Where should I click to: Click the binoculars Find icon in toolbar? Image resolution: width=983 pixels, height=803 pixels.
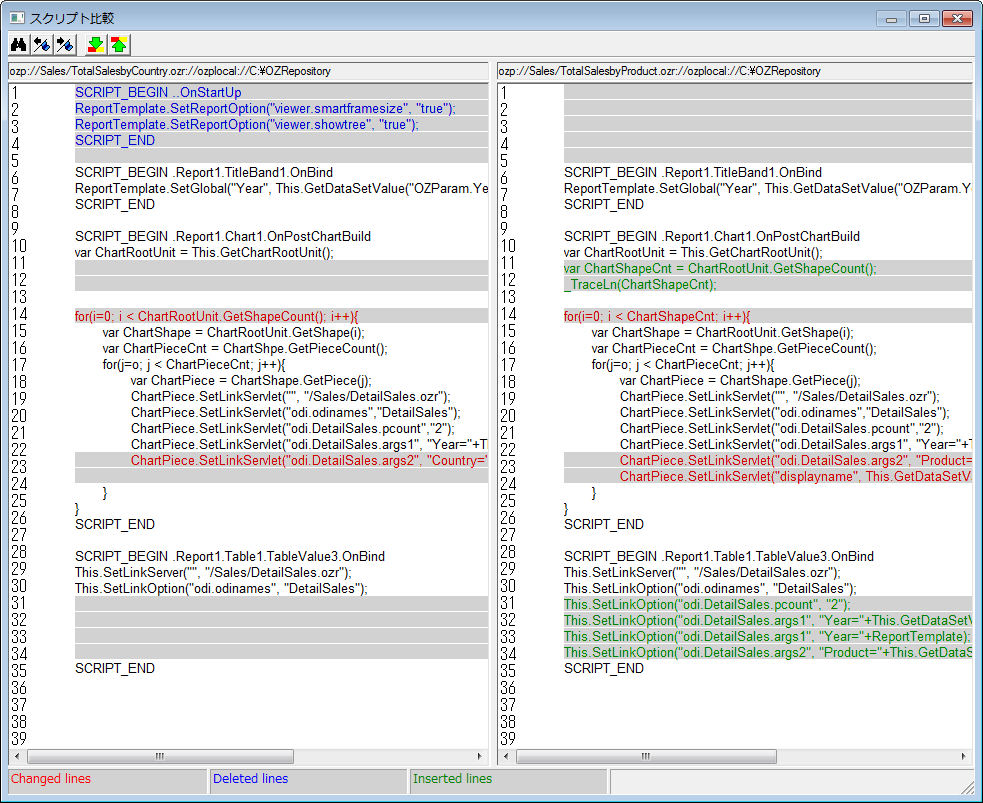(x=18, y=44)
